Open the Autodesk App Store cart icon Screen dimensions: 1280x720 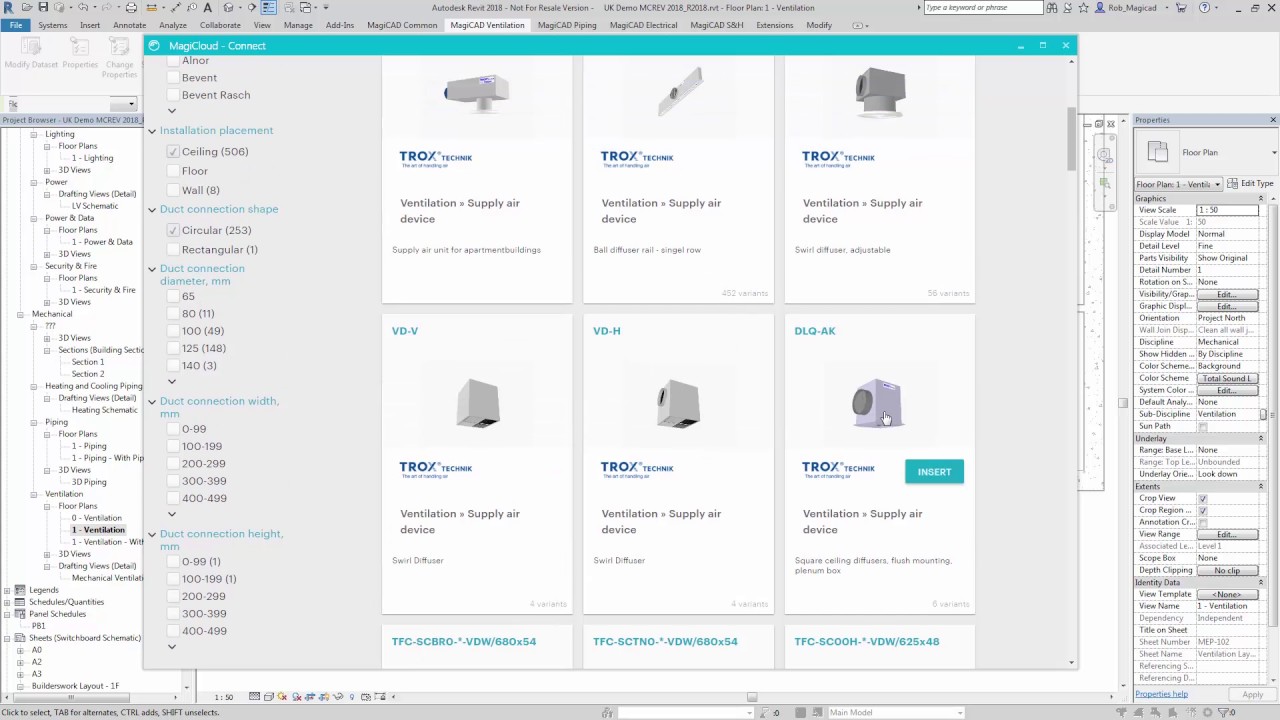[x=1180, y=7]
